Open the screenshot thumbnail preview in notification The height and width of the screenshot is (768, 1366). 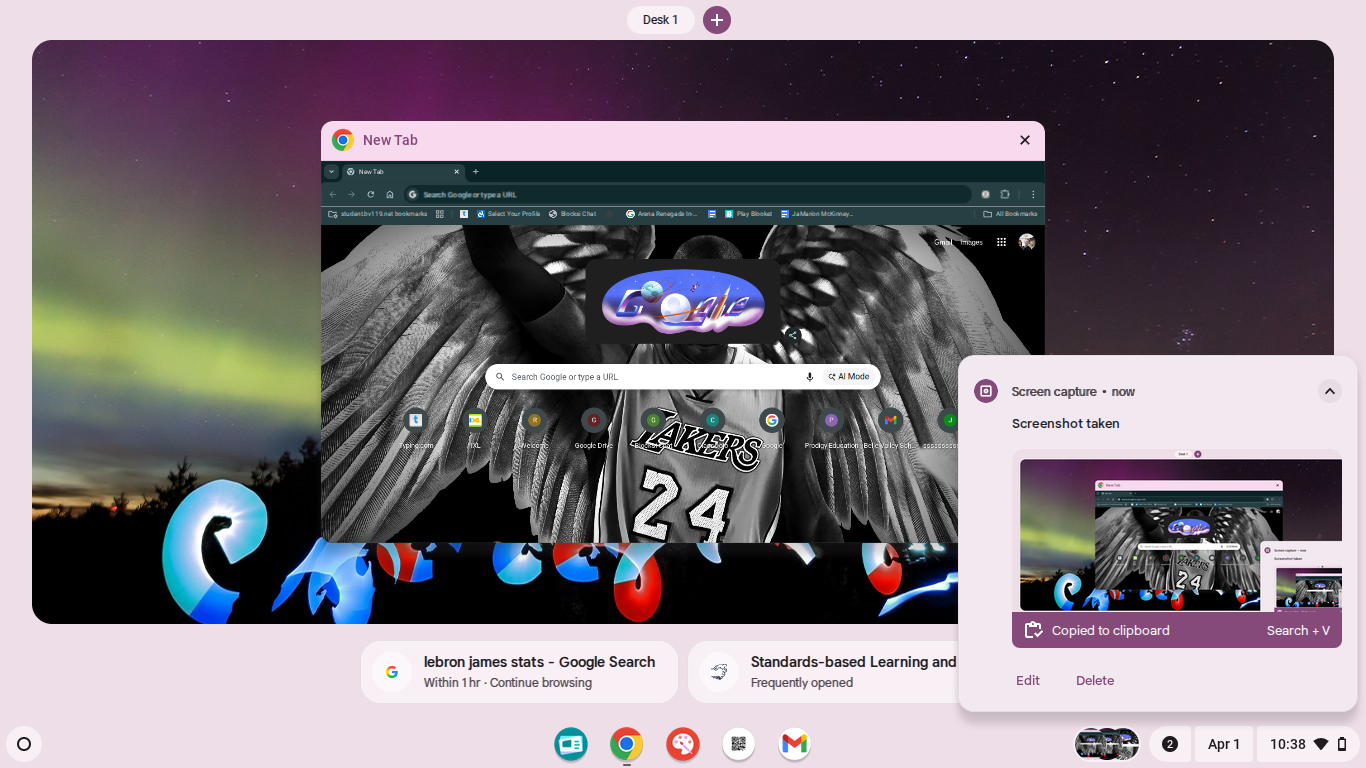tap(1176, 532)
